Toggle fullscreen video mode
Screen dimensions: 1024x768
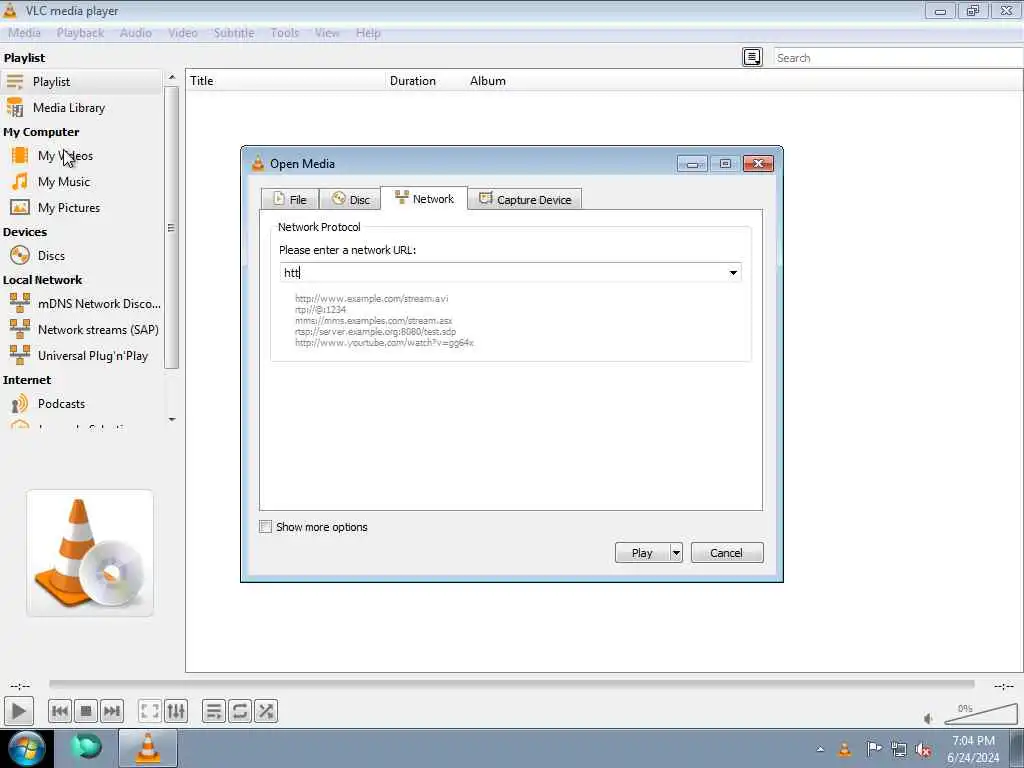(150, 711)
